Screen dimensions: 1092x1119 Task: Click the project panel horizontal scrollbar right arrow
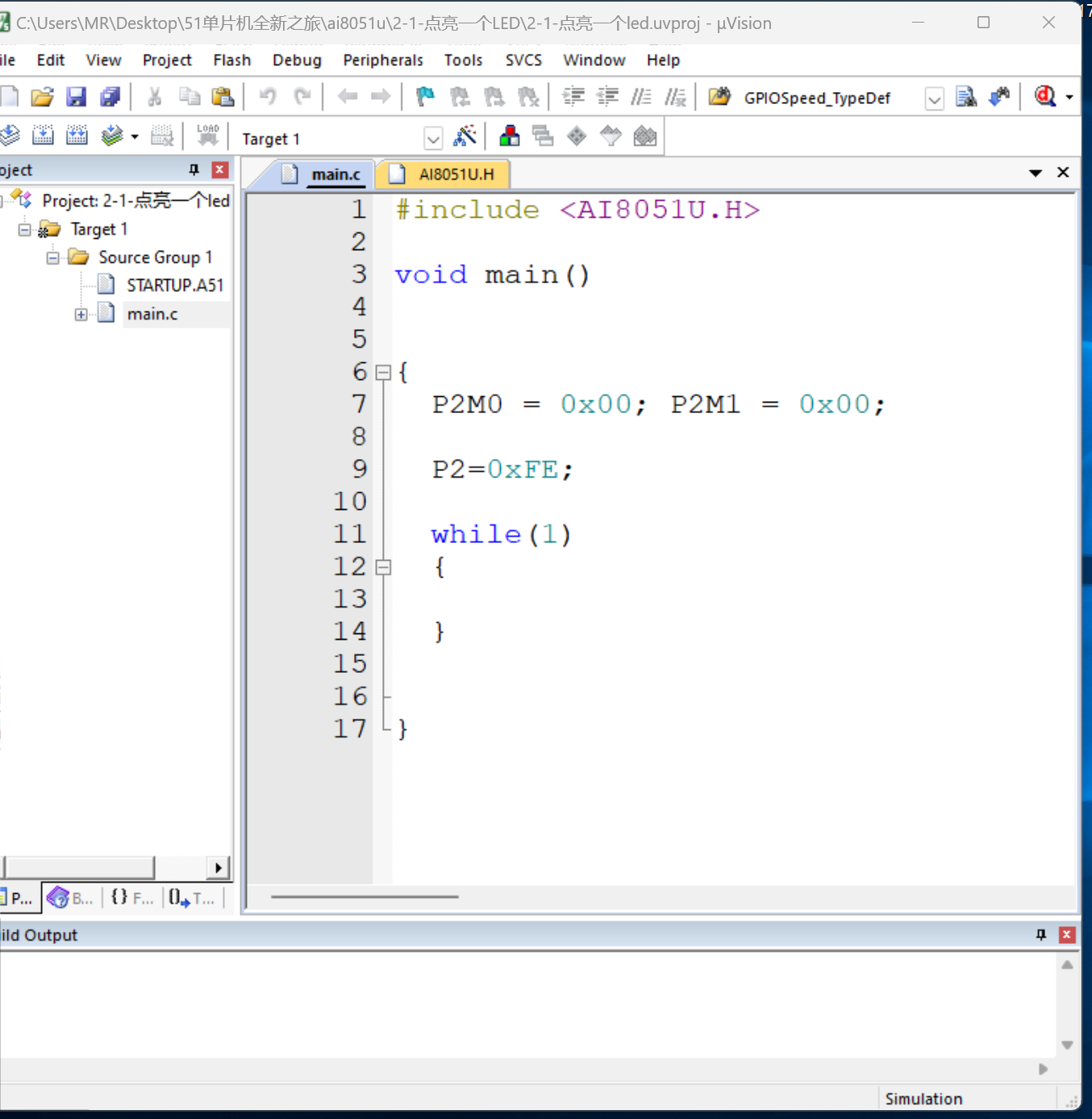218,868
